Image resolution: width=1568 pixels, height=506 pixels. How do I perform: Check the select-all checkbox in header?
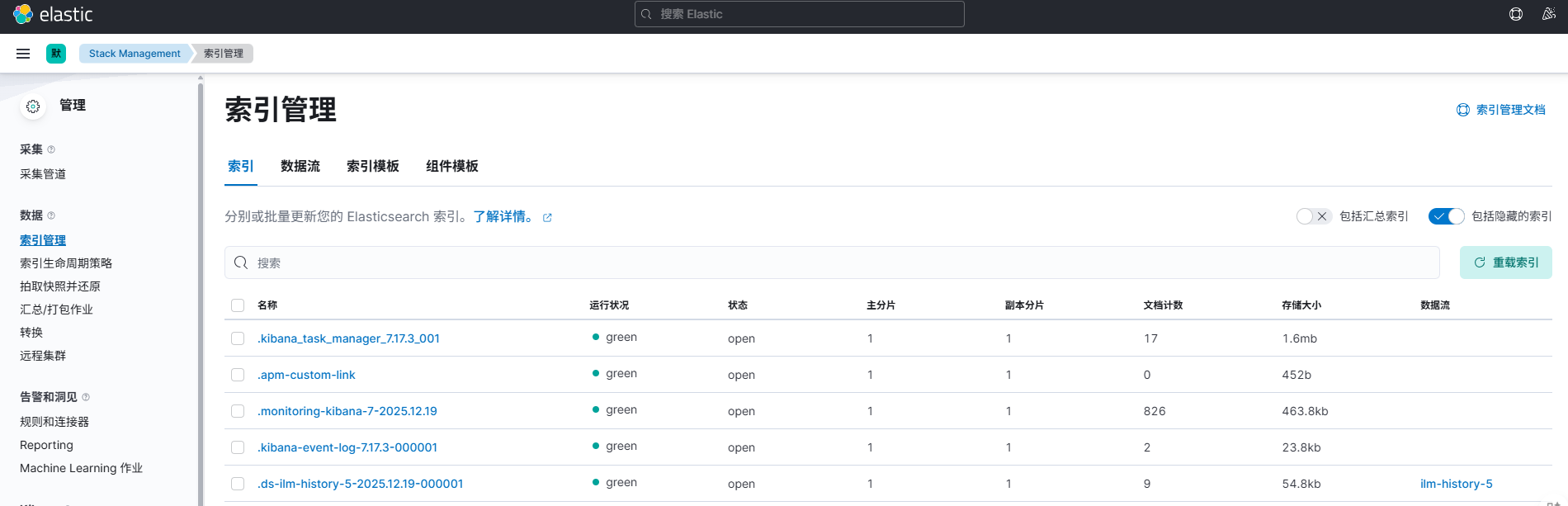pyautogui.click(x=238, y=305)
